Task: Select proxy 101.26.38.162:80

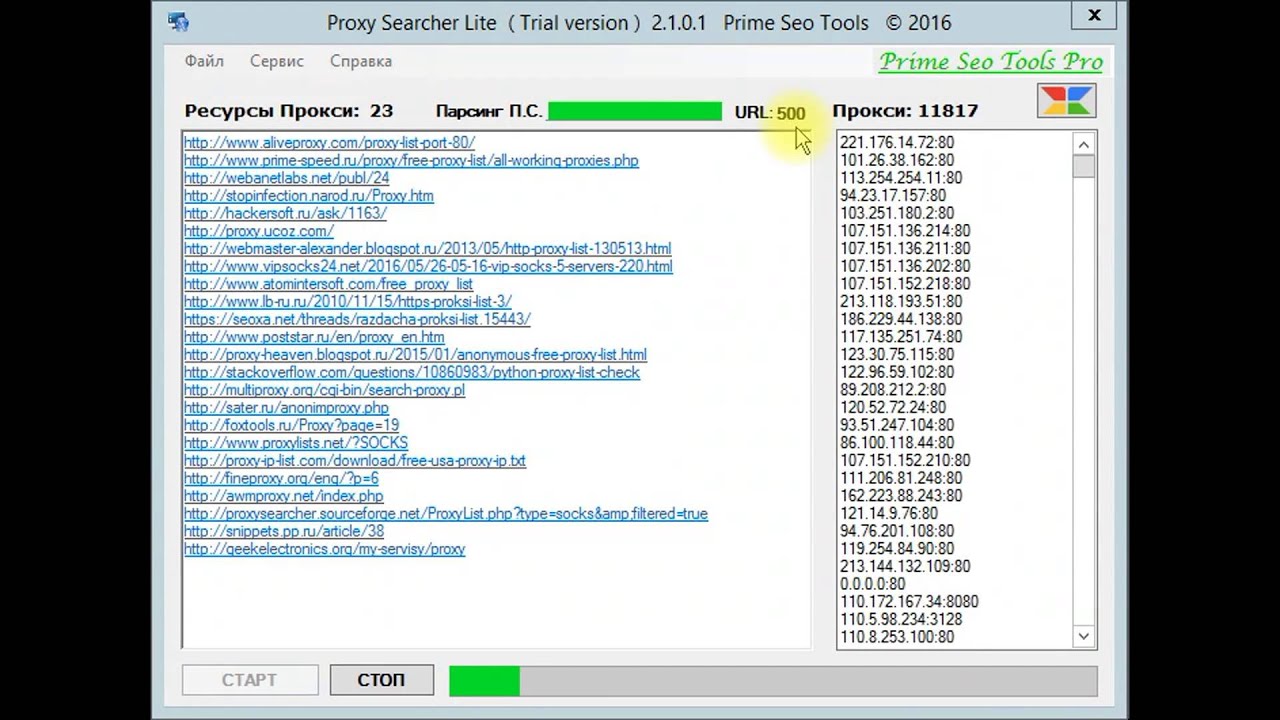Action: pyautogui.click(x=897, y=160)
